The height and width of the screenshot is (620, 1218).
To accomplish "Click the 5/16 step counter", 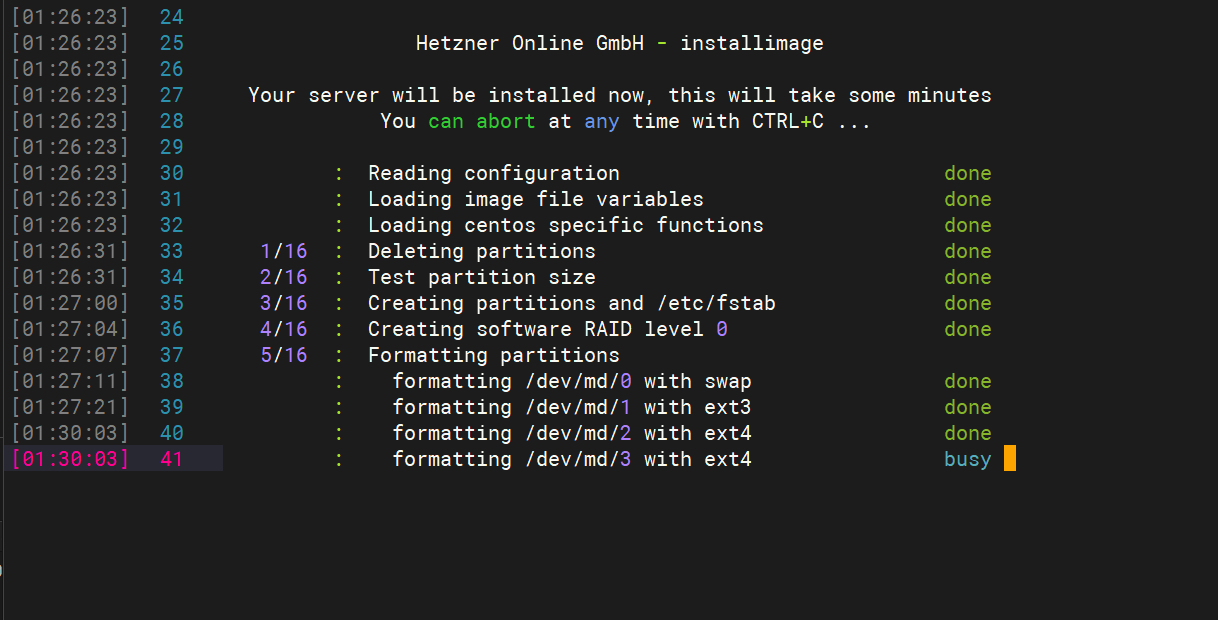I will (283, 355).
